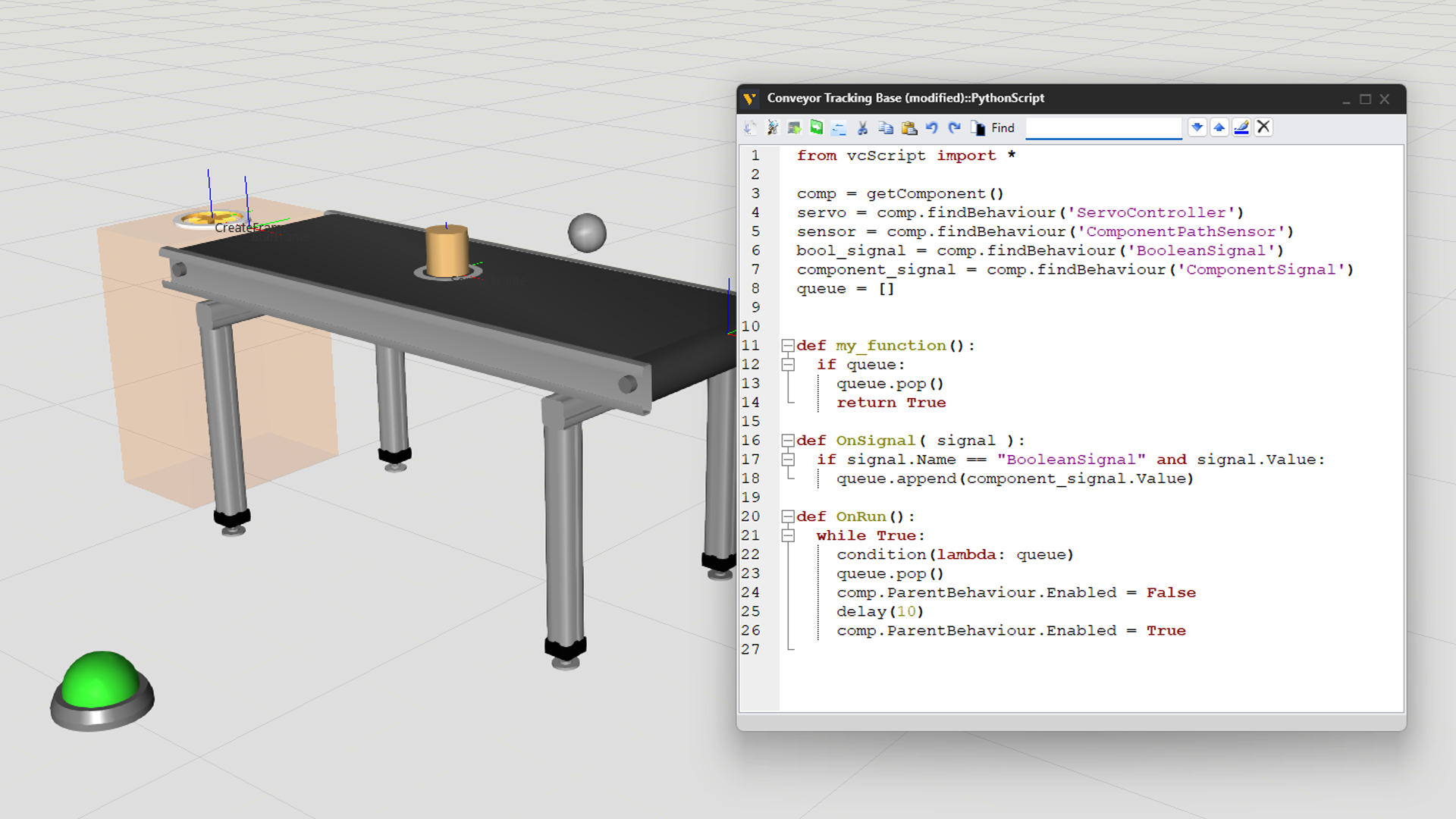The image size is (1456, 819).
Task: Toggle the indent lines toolbar button
Action: [839, 128]
